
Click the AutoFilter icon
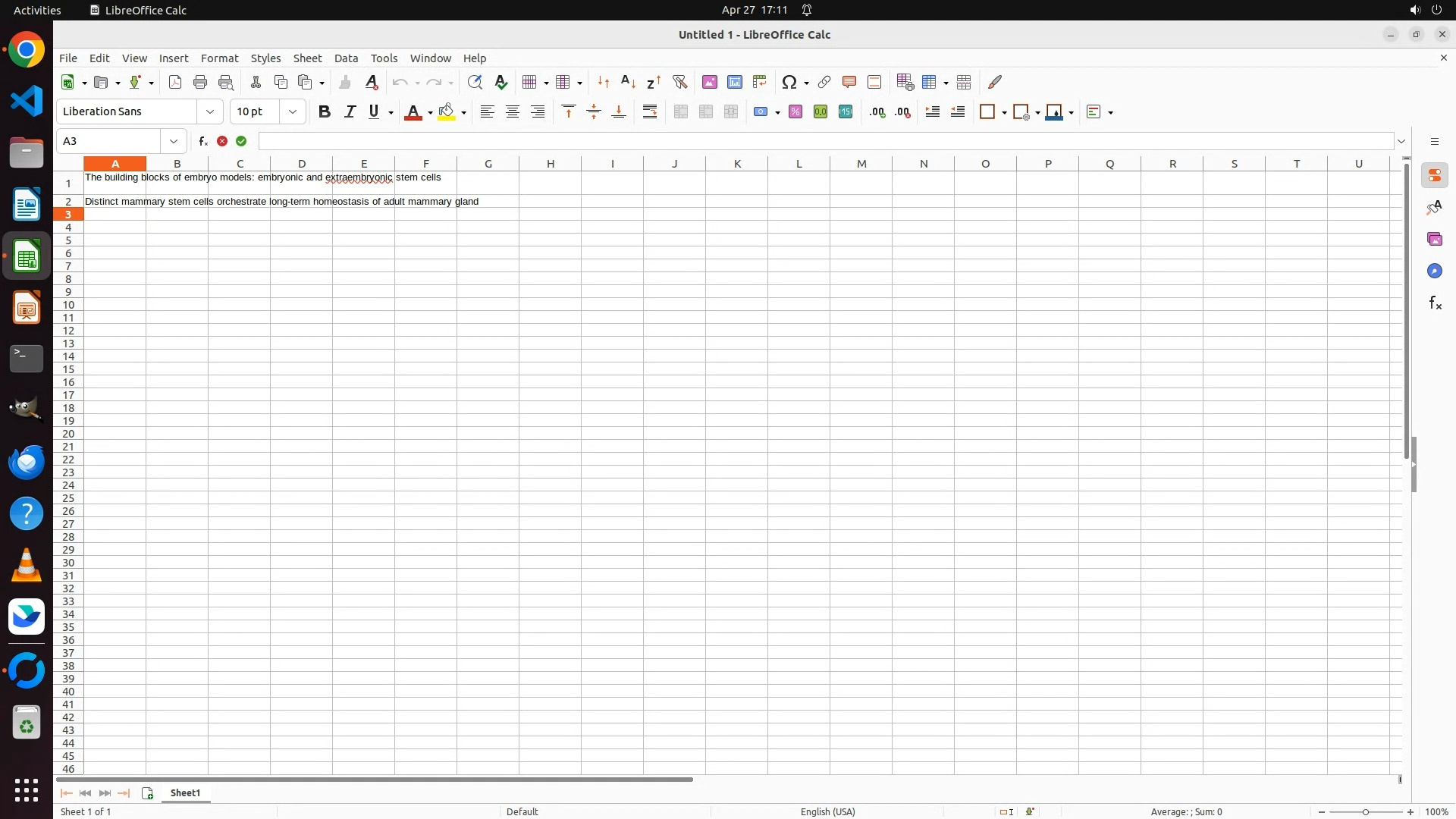point(679,82)
